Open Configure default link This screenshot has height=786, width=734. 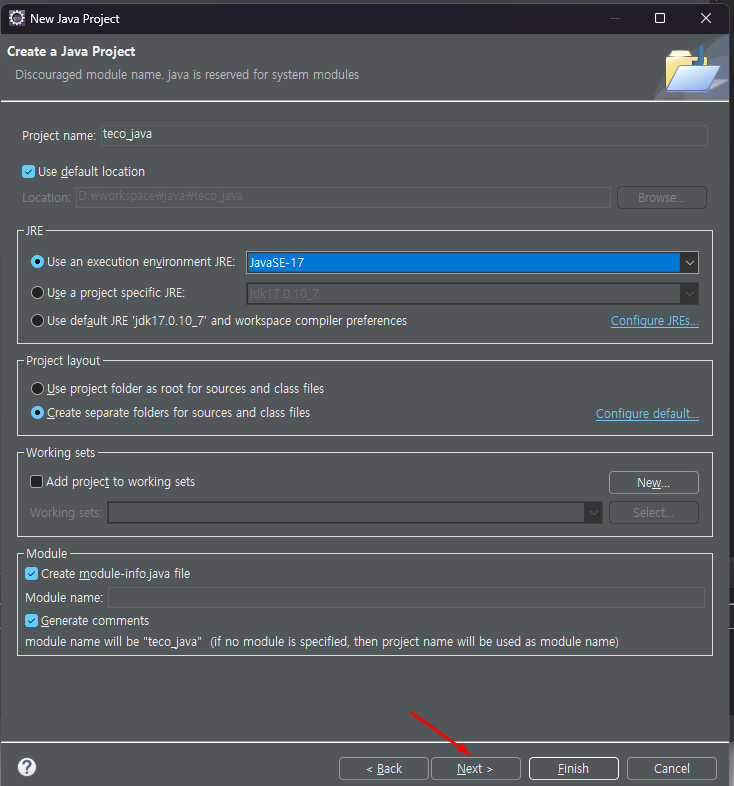click(647, 414)
